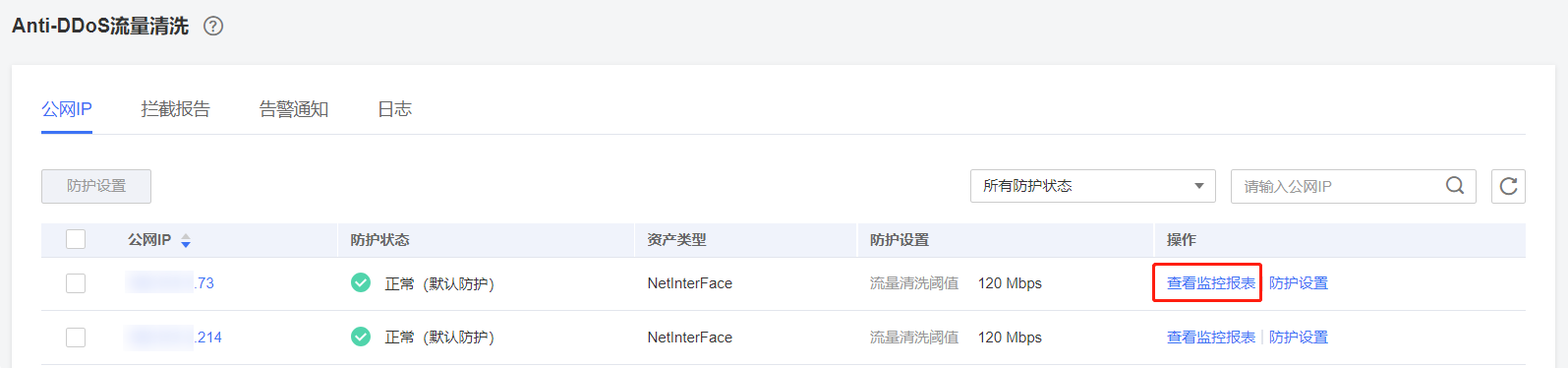The height and width of the screenshot is (368, 1568).
Task: Open 查看监控报表 for IP .73
Action: coord(1210,283)
